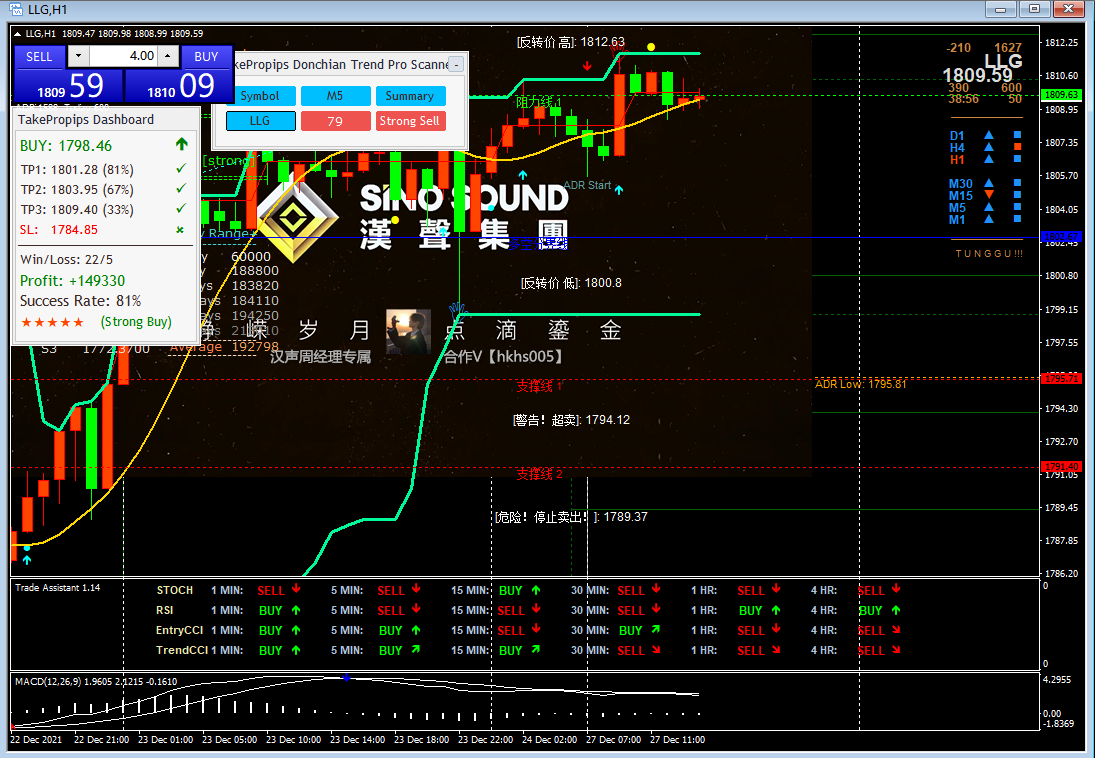Click the TP1 checkmark in dashboard

(181, 168)
